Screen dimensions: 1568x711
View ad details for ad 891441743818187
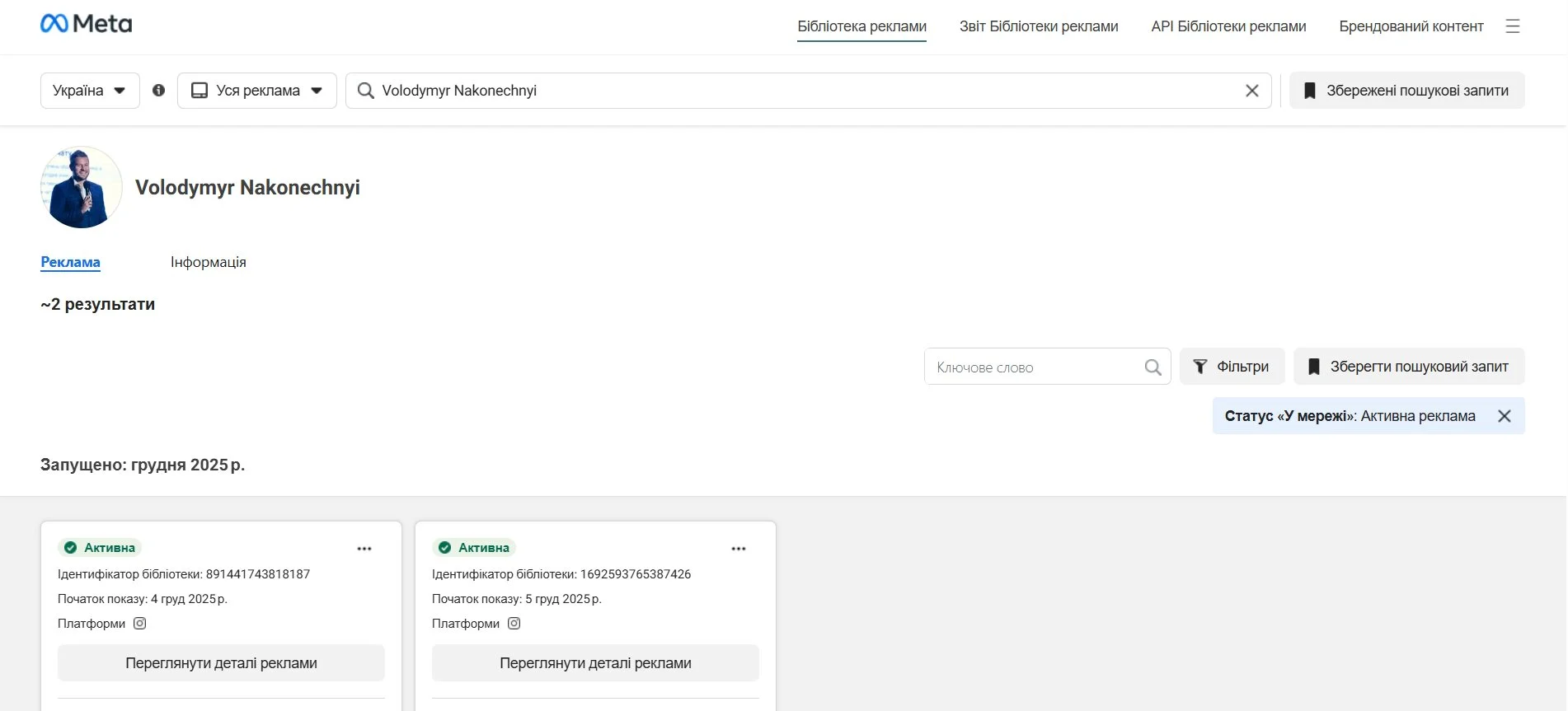(x=221, y=663)
